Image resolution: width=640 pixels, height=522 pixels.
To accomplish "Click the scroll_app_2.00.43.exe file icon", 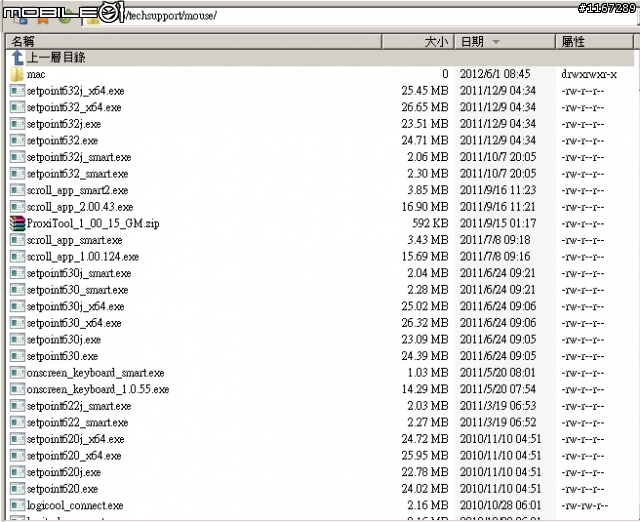I will 17,207.
